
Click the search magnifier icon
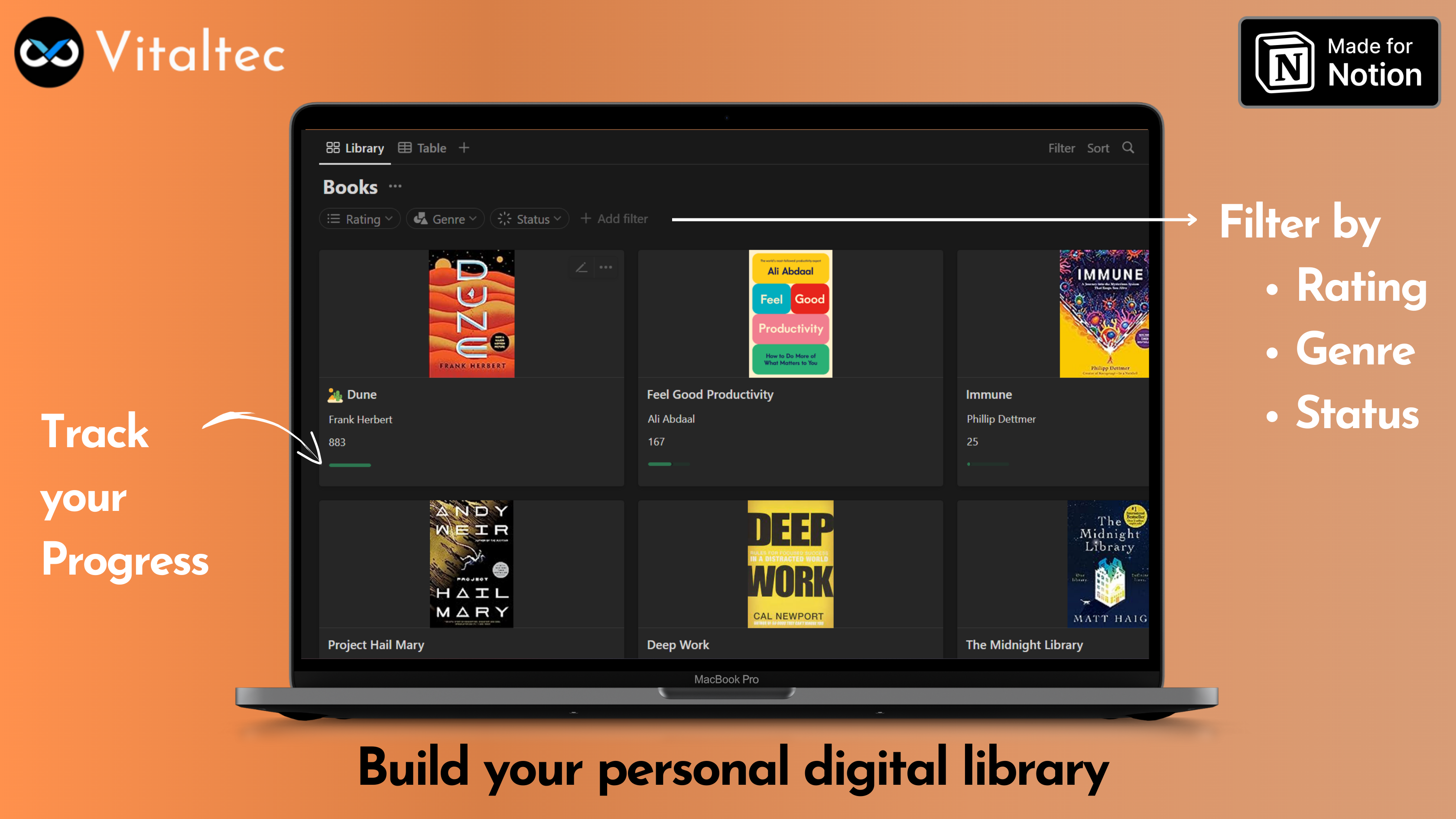(x=1128, y=147)
